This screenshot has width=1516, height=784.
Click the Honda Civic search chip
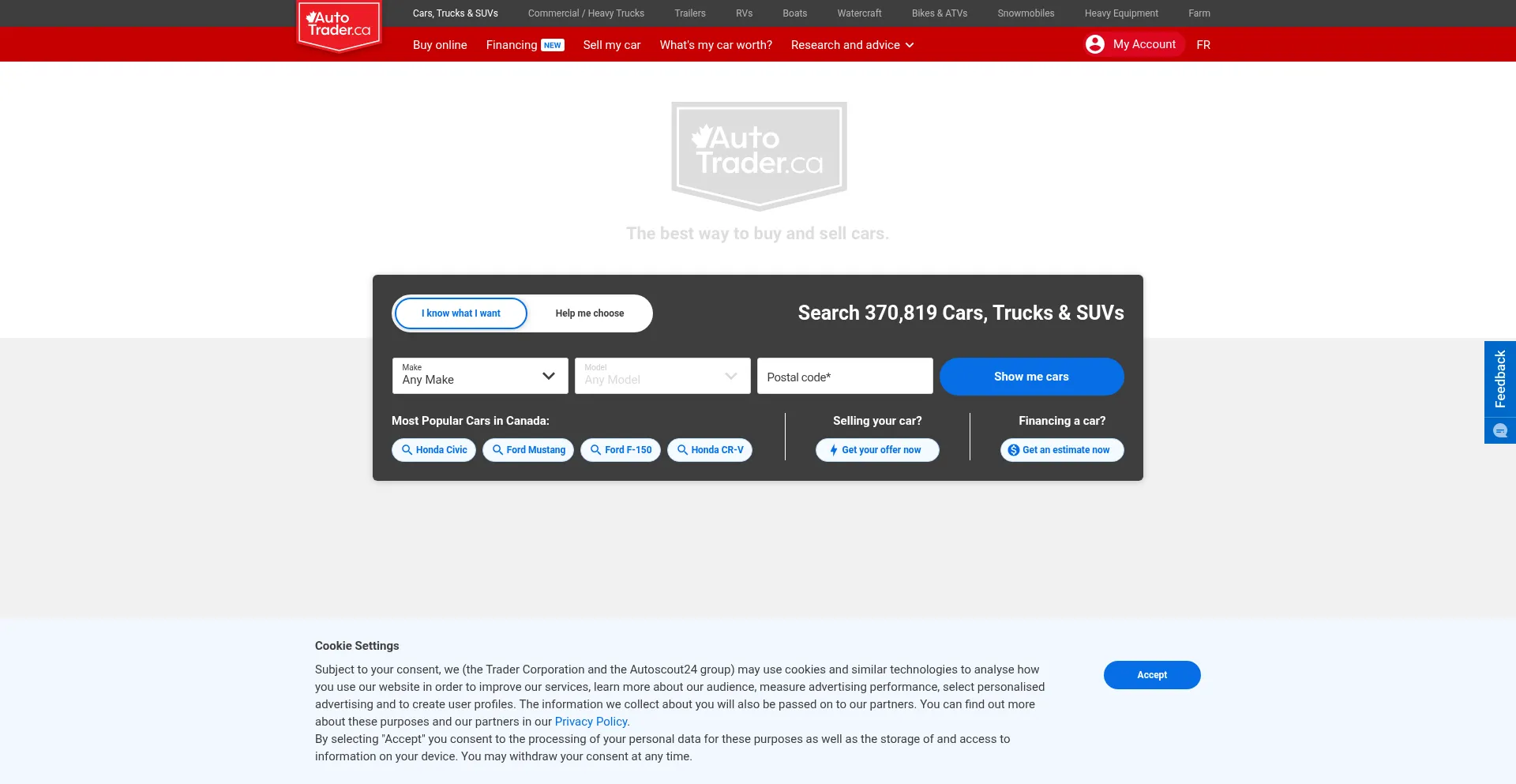tap(433, 450)
